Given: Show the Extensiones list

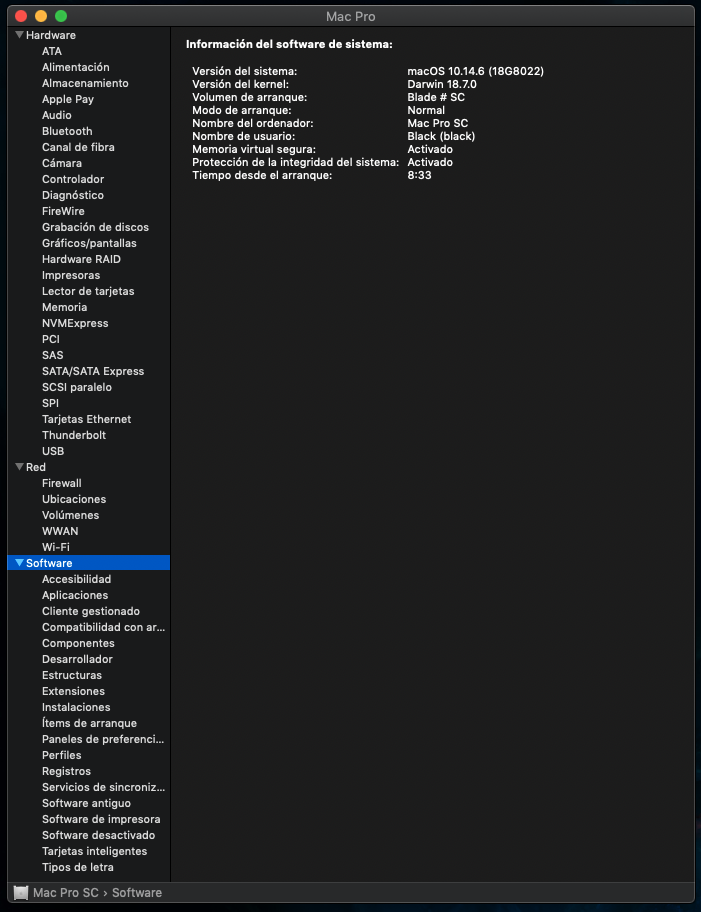Looking at the screenshot, I should point(73,691).
